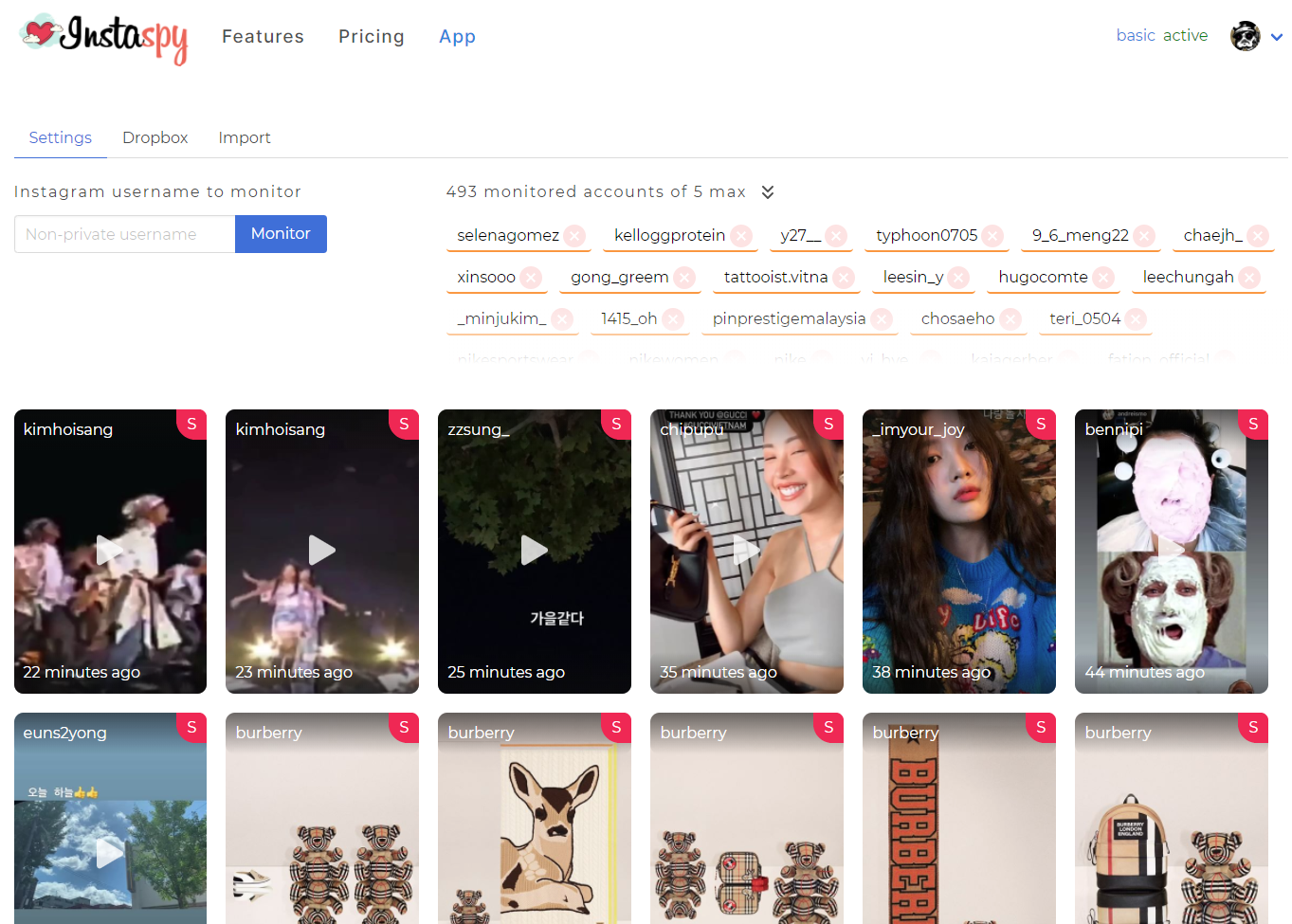Remove selenagomez from monitored accounts
Screen dimensions: 1292x924
click(573, 235)
